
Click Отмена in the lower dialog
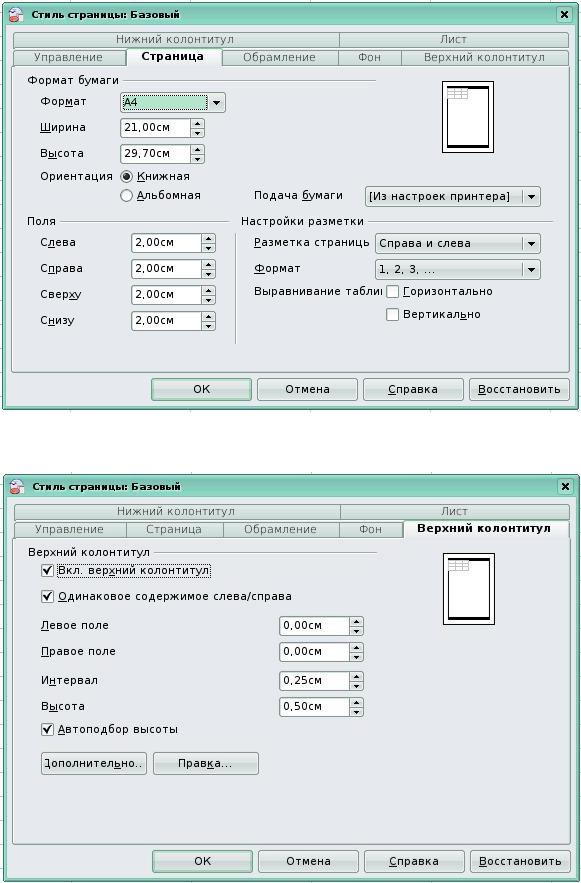pyautogui.click(x=309, y=861)
